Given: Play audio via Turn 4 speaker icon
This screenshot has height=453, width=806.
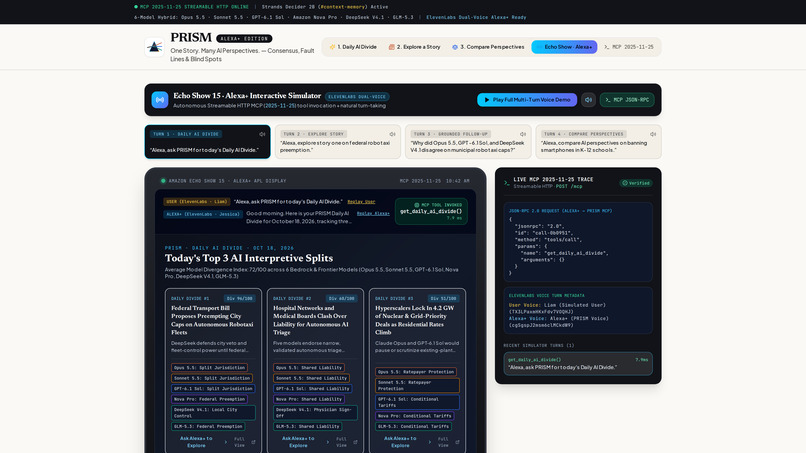Looking at the screenshot, I should pos(653,134).
